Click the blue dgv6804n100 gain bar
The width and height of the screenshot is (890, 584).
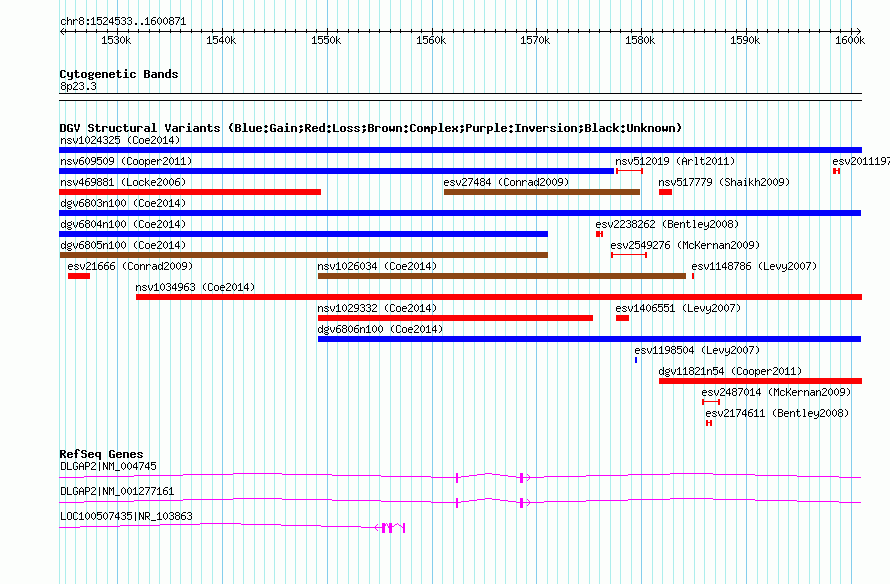coord(304,234)
